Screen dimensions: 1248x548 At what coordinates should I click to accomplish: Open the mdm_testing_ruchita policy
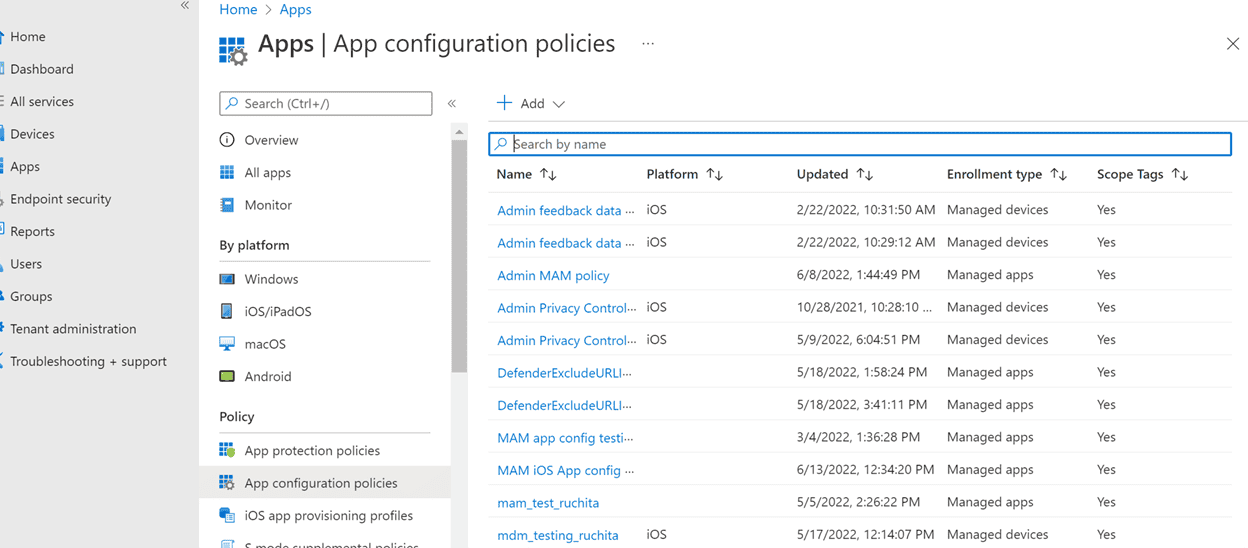pos(558,535)
